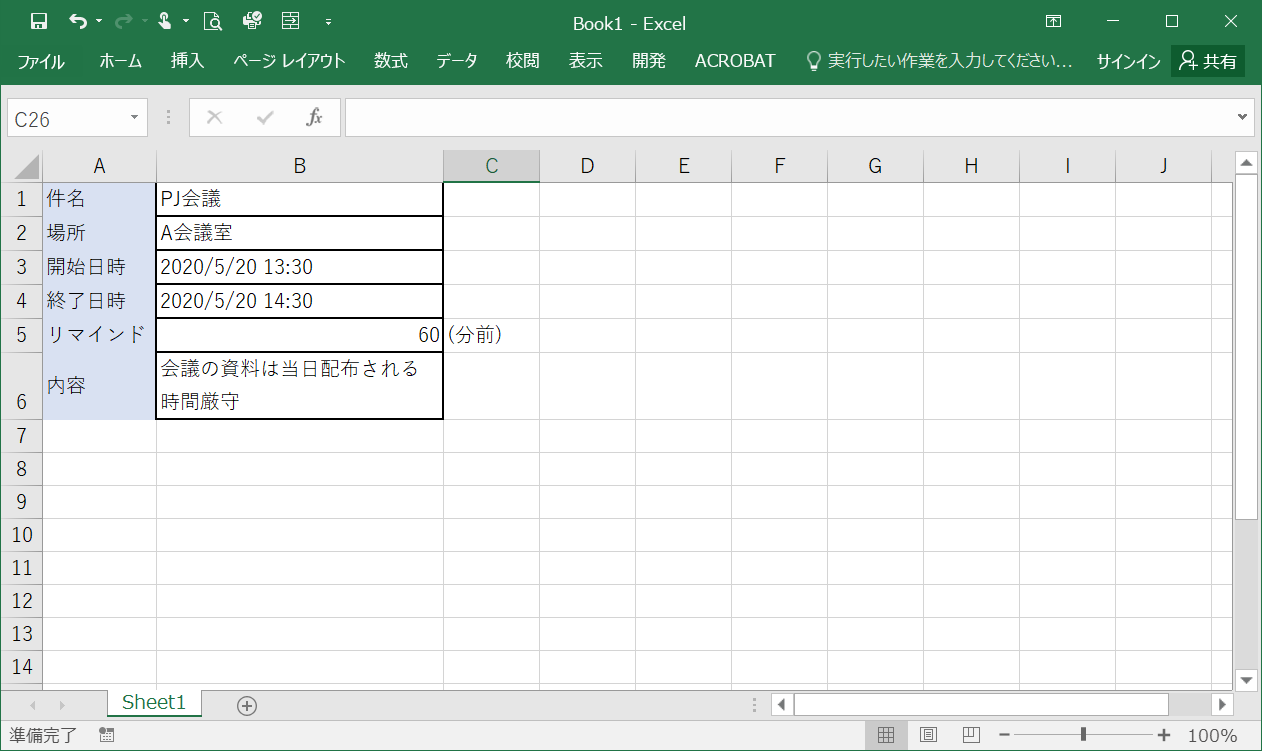Open the 表示 ribbon tab
1262x751 pixels.
pyautogui.click(x=586, y=61)
